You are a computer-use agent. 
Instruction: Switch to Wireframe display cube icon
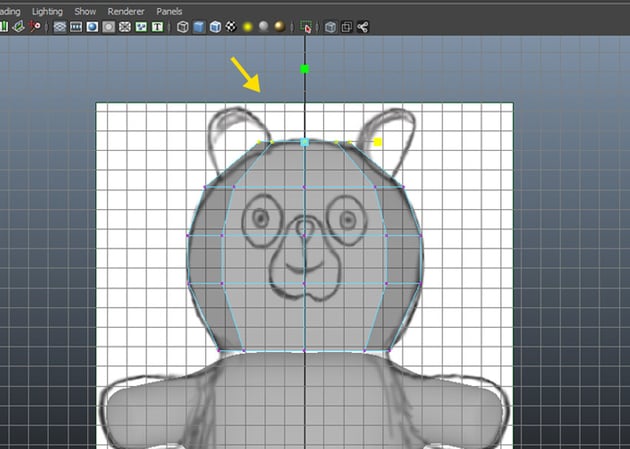pyautogui.click(x=183, y=27)
